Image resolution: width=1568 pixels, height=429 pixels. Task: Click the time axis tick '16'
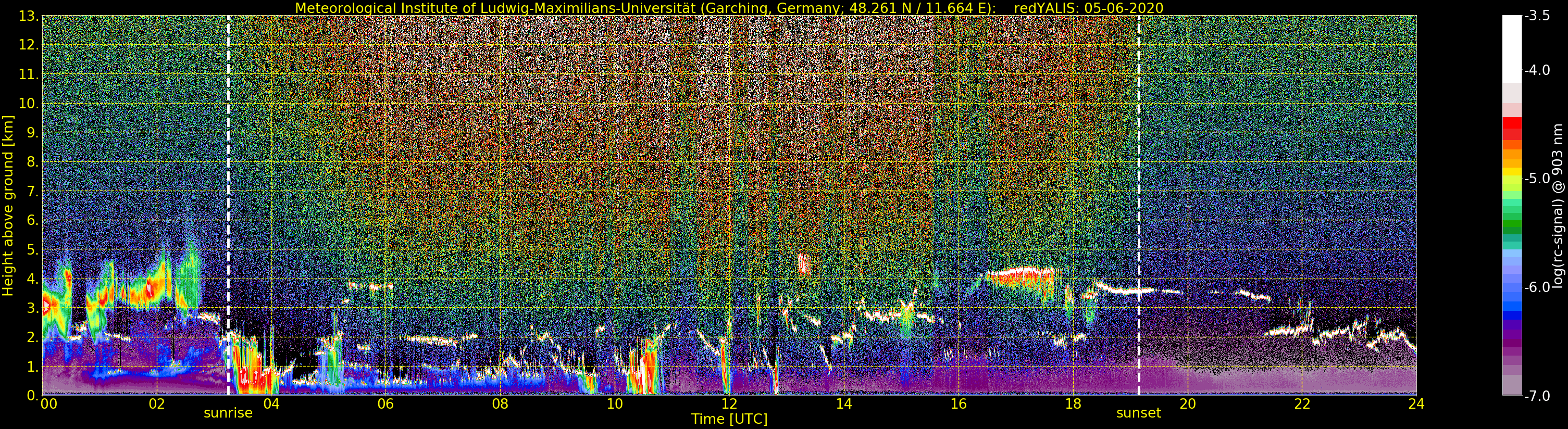[958, 403]
